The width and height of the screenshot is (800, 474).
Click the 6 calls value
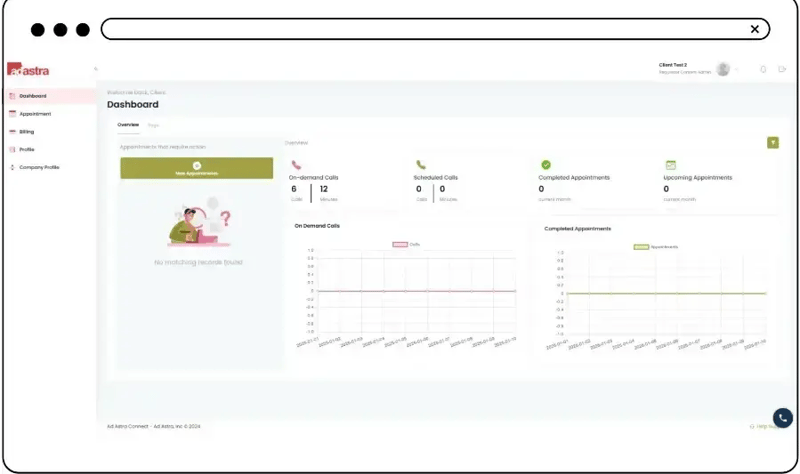pyautogui.click(x=294, y=189)
